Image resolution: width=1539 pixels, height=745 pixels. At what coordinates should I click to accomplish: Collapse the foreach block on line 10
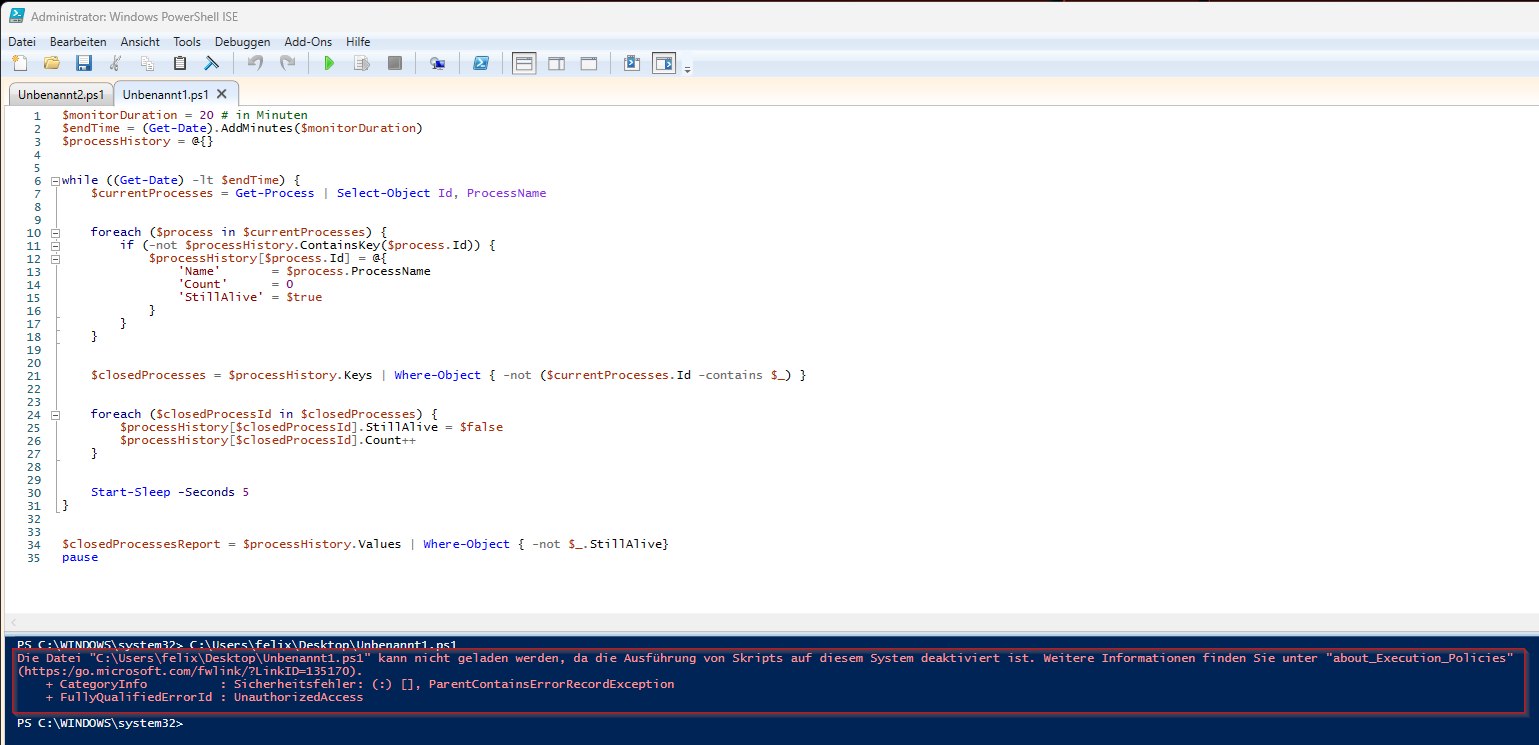(56, 232)
